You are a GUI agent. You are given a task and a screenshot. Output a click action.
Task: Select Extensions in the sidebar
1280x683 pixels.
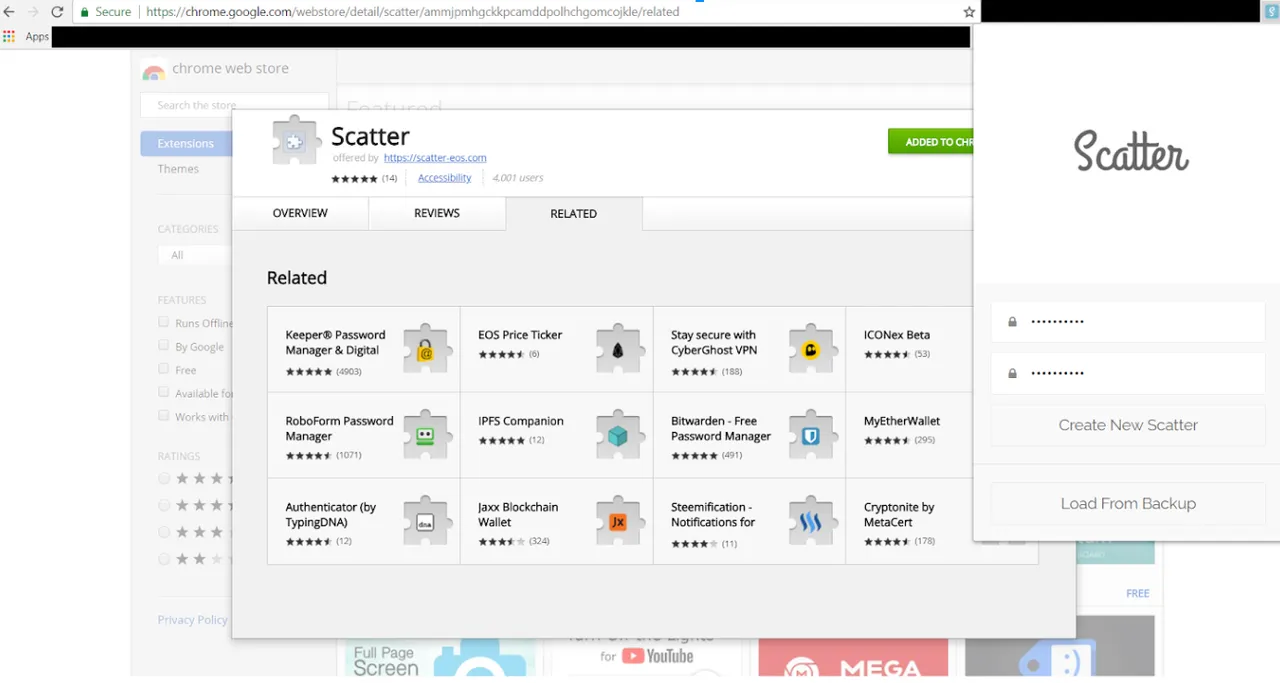(x=186, y=143)
